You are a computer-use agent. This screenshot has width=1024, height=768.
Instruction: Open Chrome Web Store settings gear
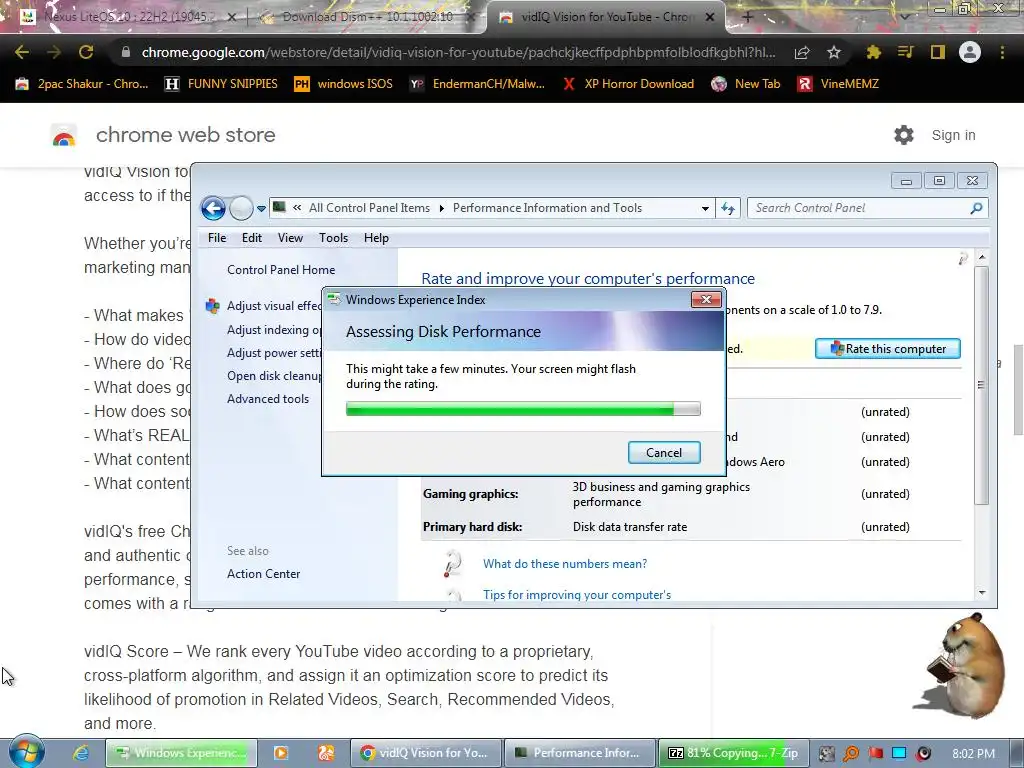tap(904, 135)
